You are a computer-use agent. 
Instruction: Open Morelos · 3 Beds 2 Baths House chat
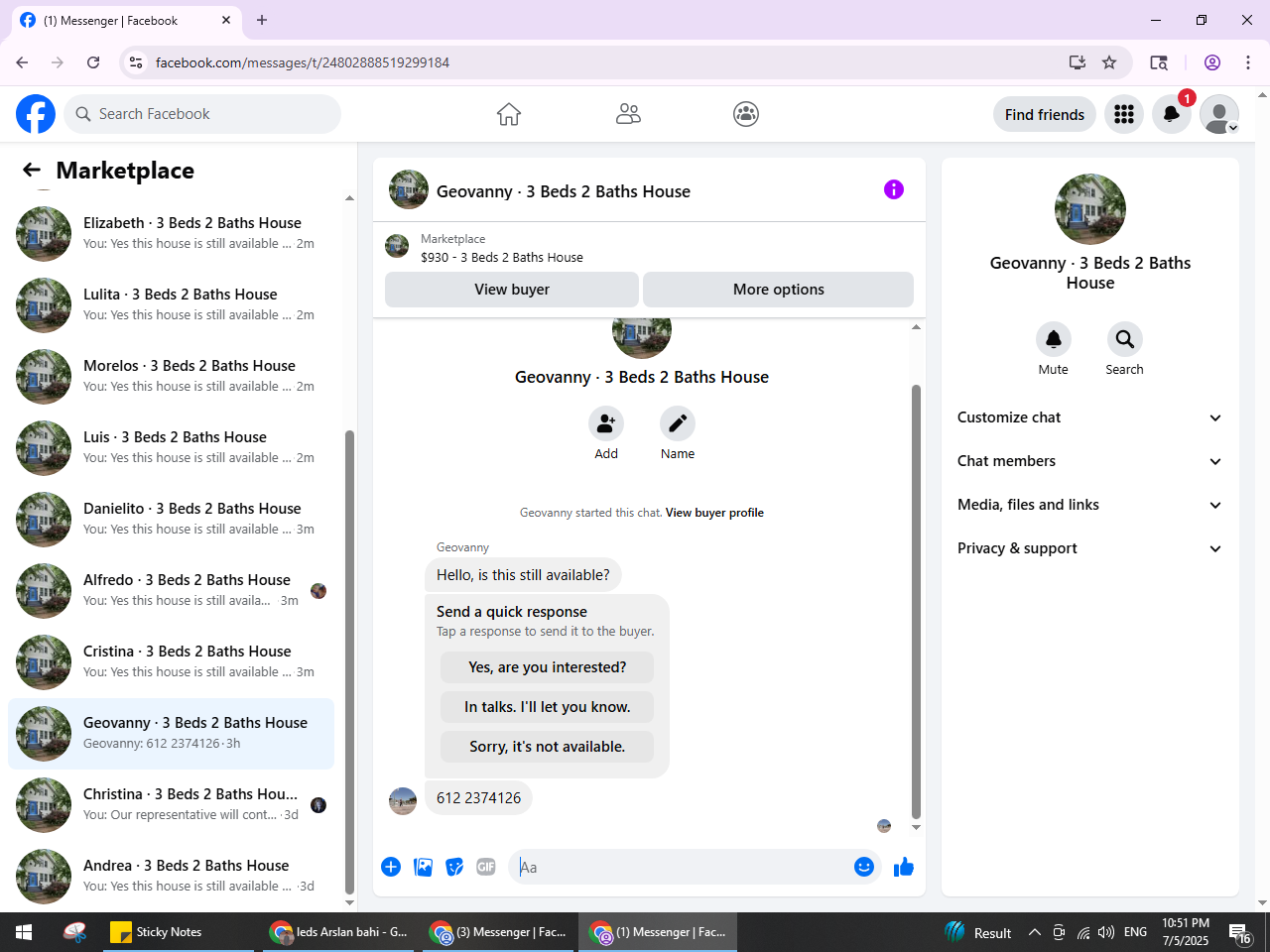(171, 377)
